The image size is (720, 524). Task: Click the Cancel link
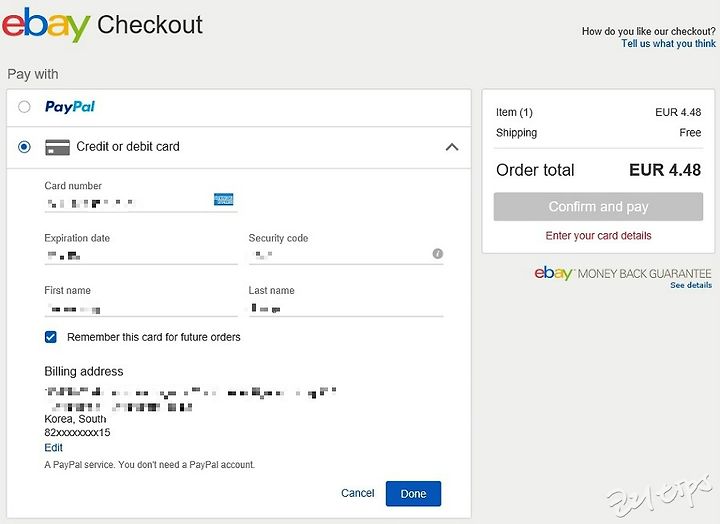click(x=358, y=493)
